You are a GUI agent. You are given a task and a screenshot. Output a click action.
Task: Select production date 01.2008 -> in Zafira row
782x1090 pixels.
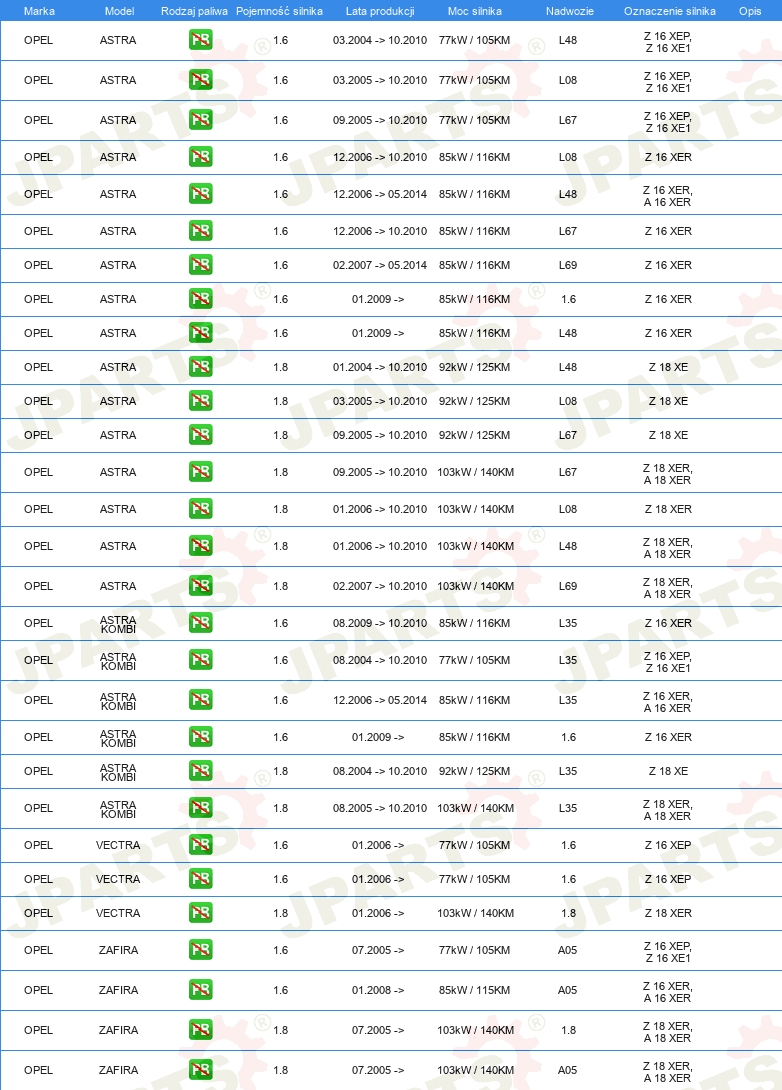click(378, 990)
